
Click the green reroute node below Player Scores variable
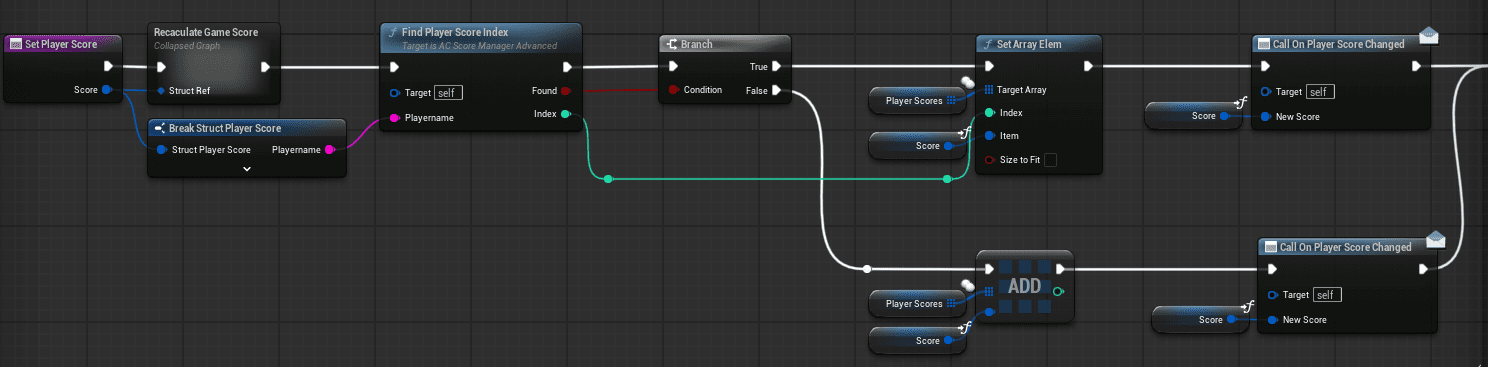(x=947, y=179)
